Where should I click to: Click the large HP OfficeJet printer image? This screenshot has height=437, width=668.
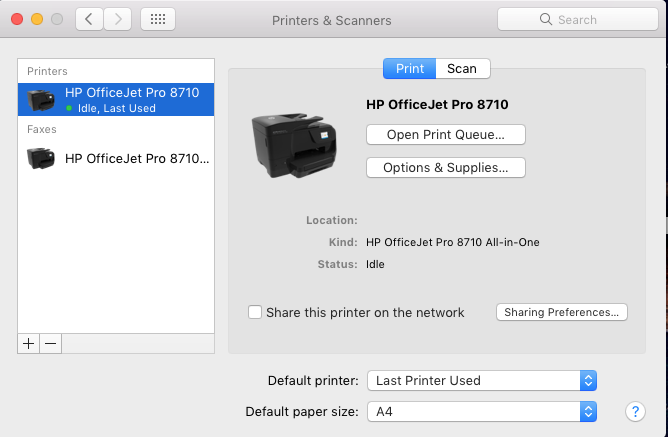tap(294, 145)
